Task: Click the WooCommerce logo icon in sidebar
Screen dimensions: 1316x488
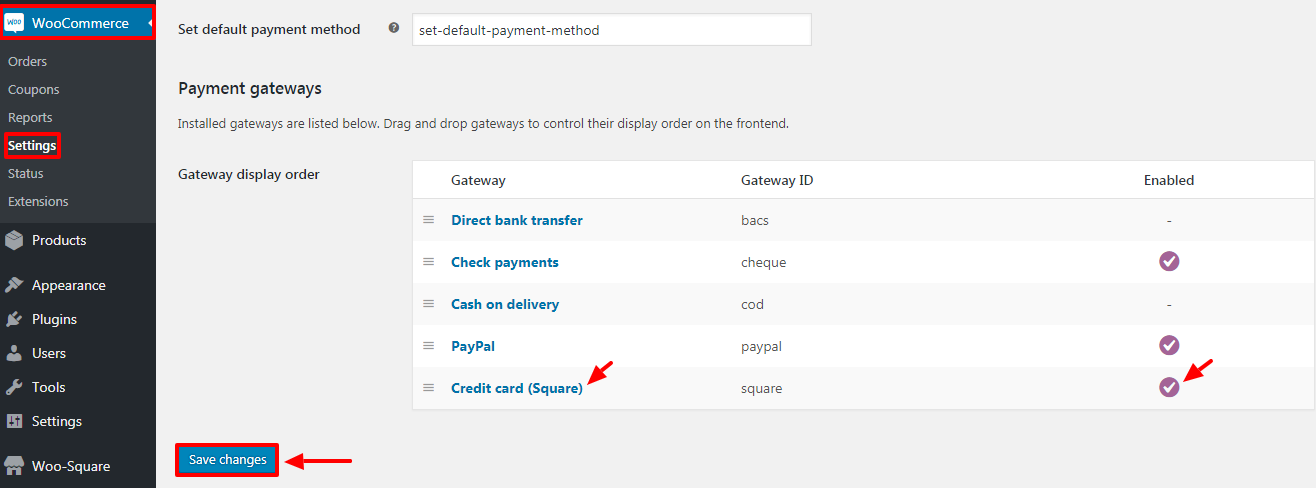Action: [x=14, y=23]
